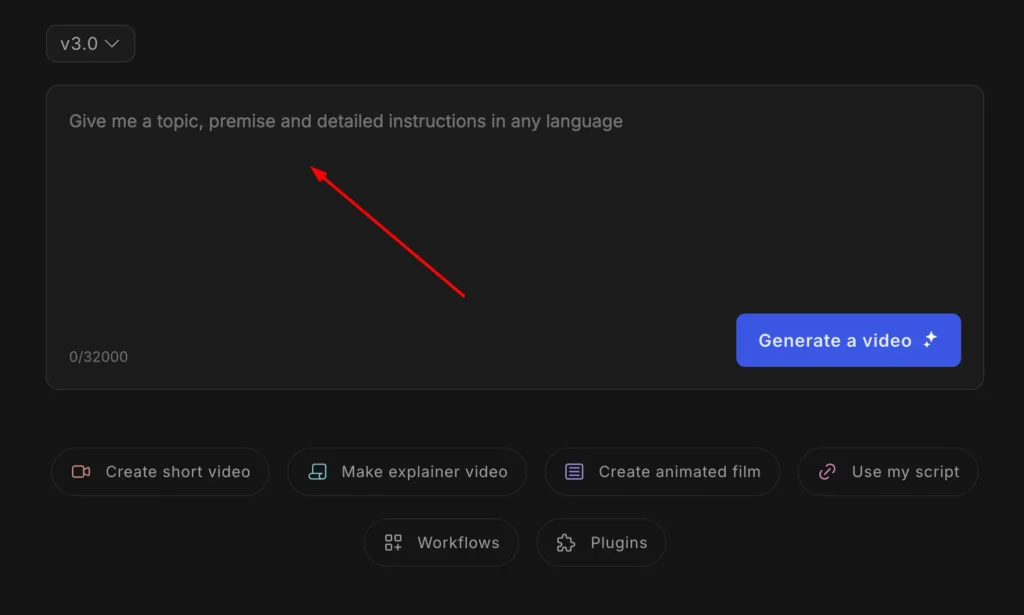
Task: Click the link icon for script
Action: click(827, 471)
